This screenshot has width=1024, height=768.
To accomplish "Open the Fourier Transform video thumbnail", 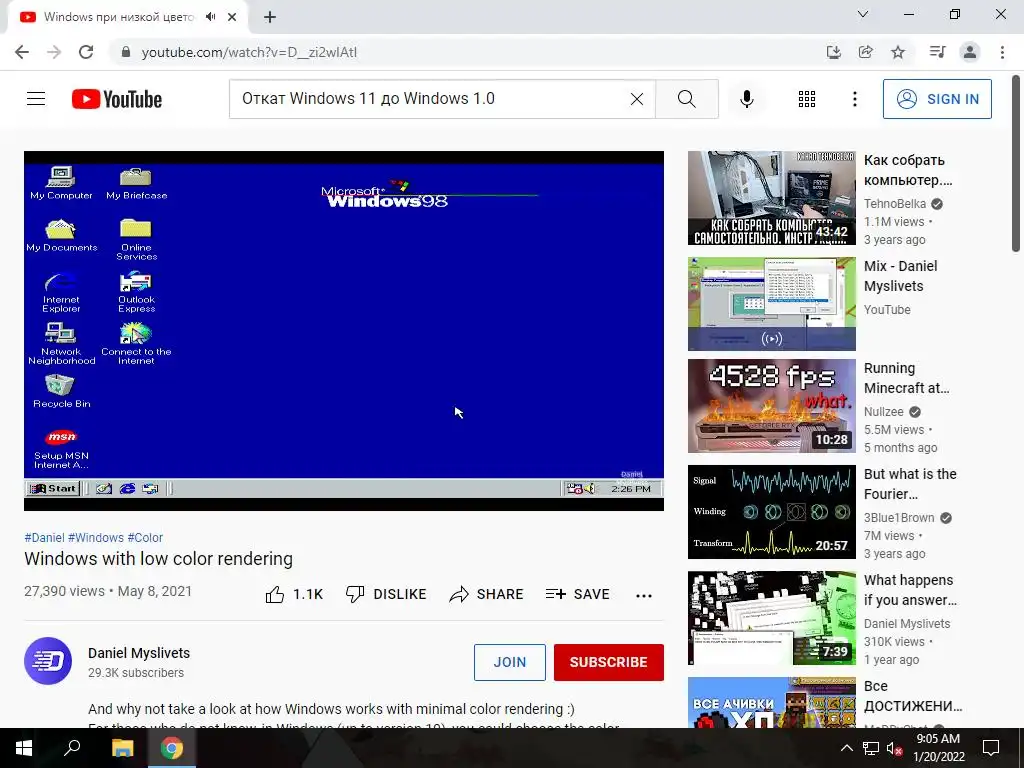I will [771, 512].
